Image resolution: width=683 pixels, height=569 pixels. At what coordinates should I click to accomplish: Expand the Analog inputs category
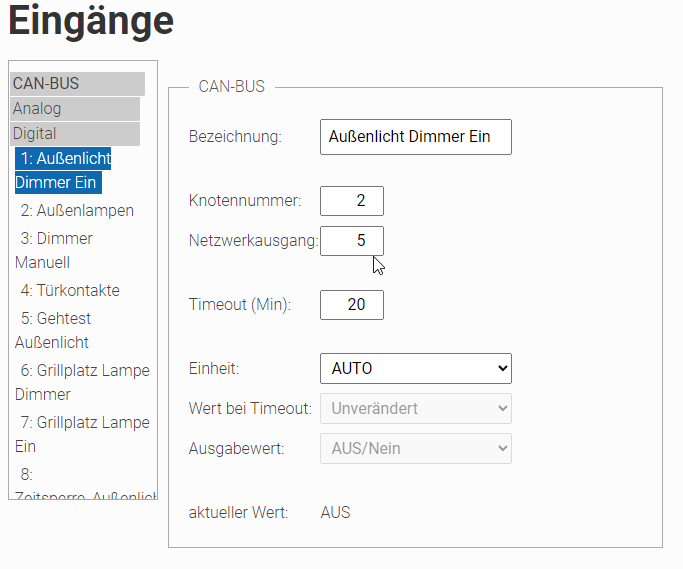[75, 109]
